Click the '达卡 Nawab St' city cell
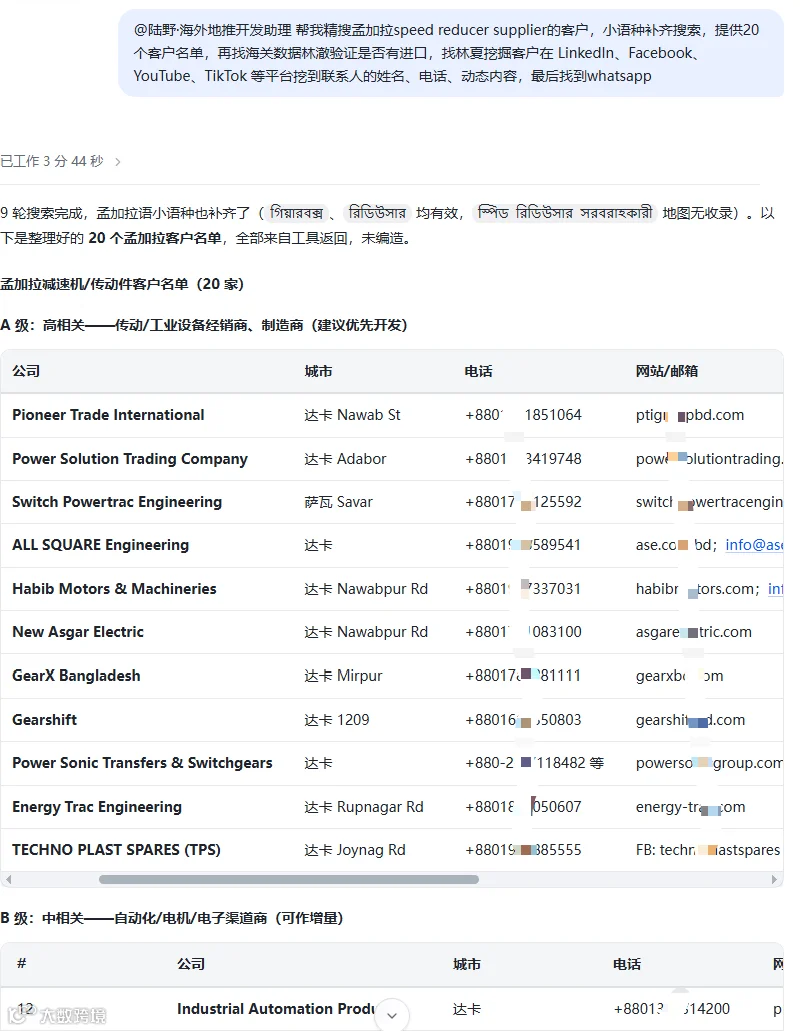Viewport: 806px width, 1031px height. click(352, 415)
